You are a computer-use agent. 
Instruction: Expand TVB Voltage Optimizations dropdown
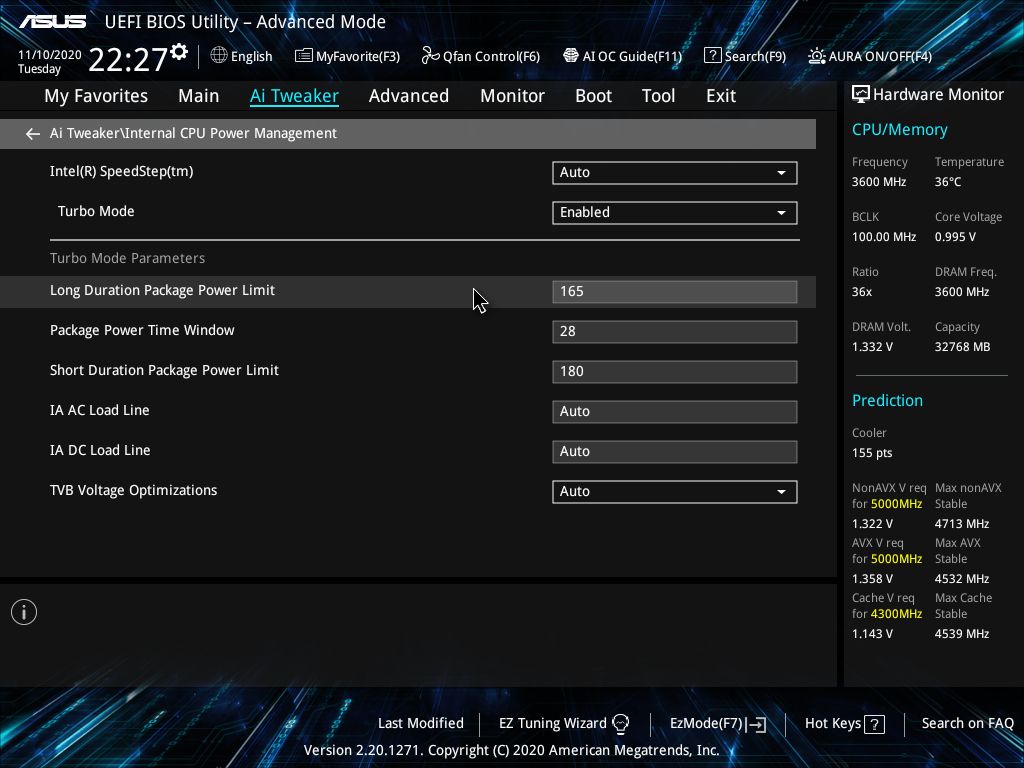pyautogui.click(x=675, y=492)
